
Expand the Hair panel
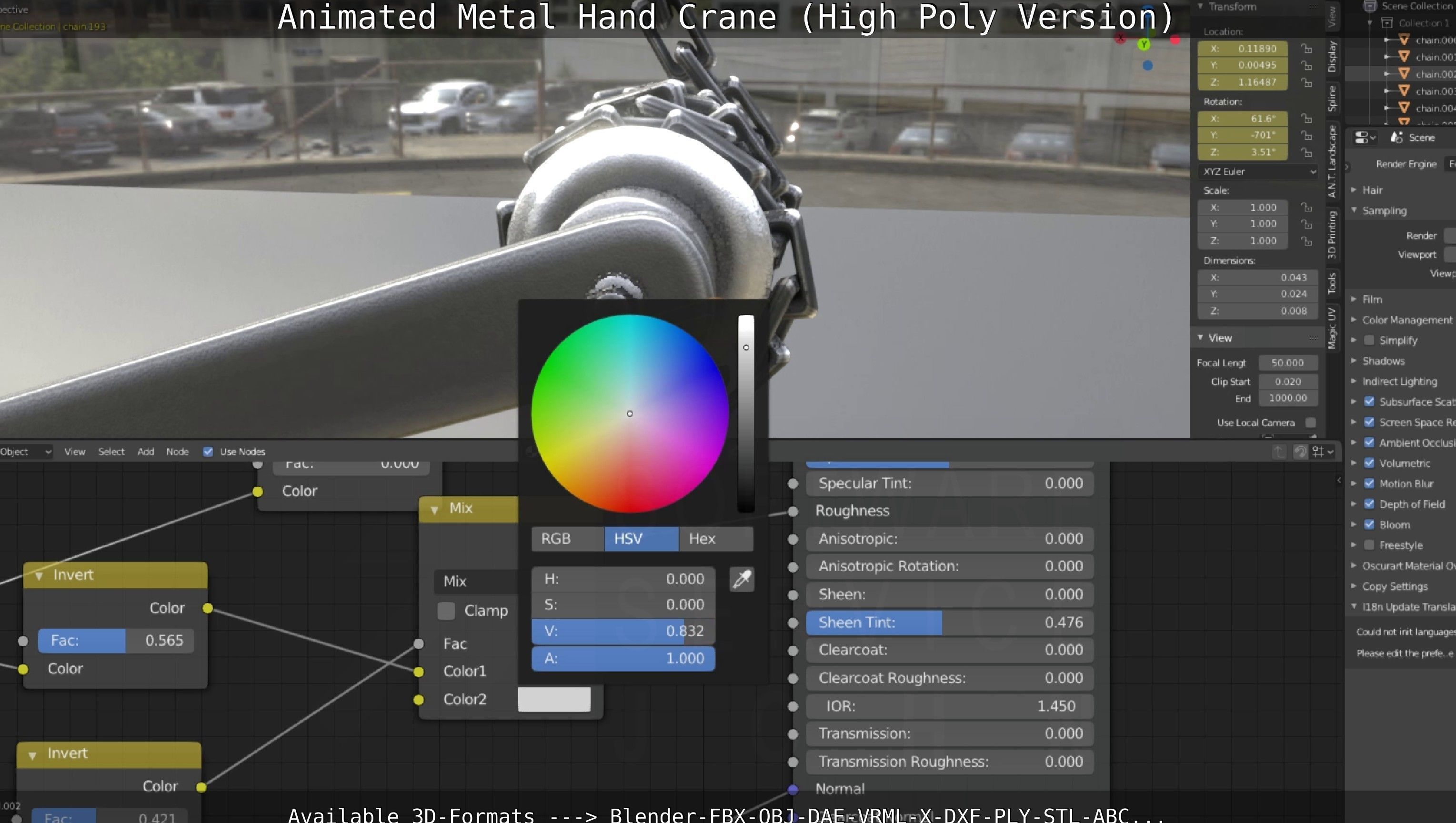(x=1354, y=190)
